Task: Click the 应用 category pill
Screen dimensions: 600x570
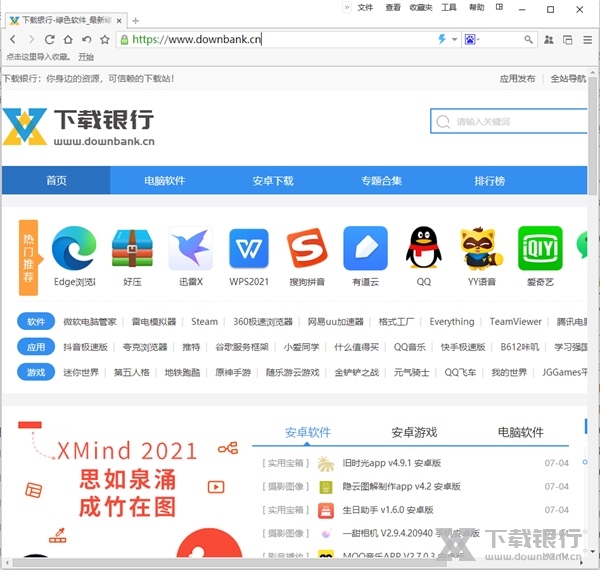Action: (36, 347)
